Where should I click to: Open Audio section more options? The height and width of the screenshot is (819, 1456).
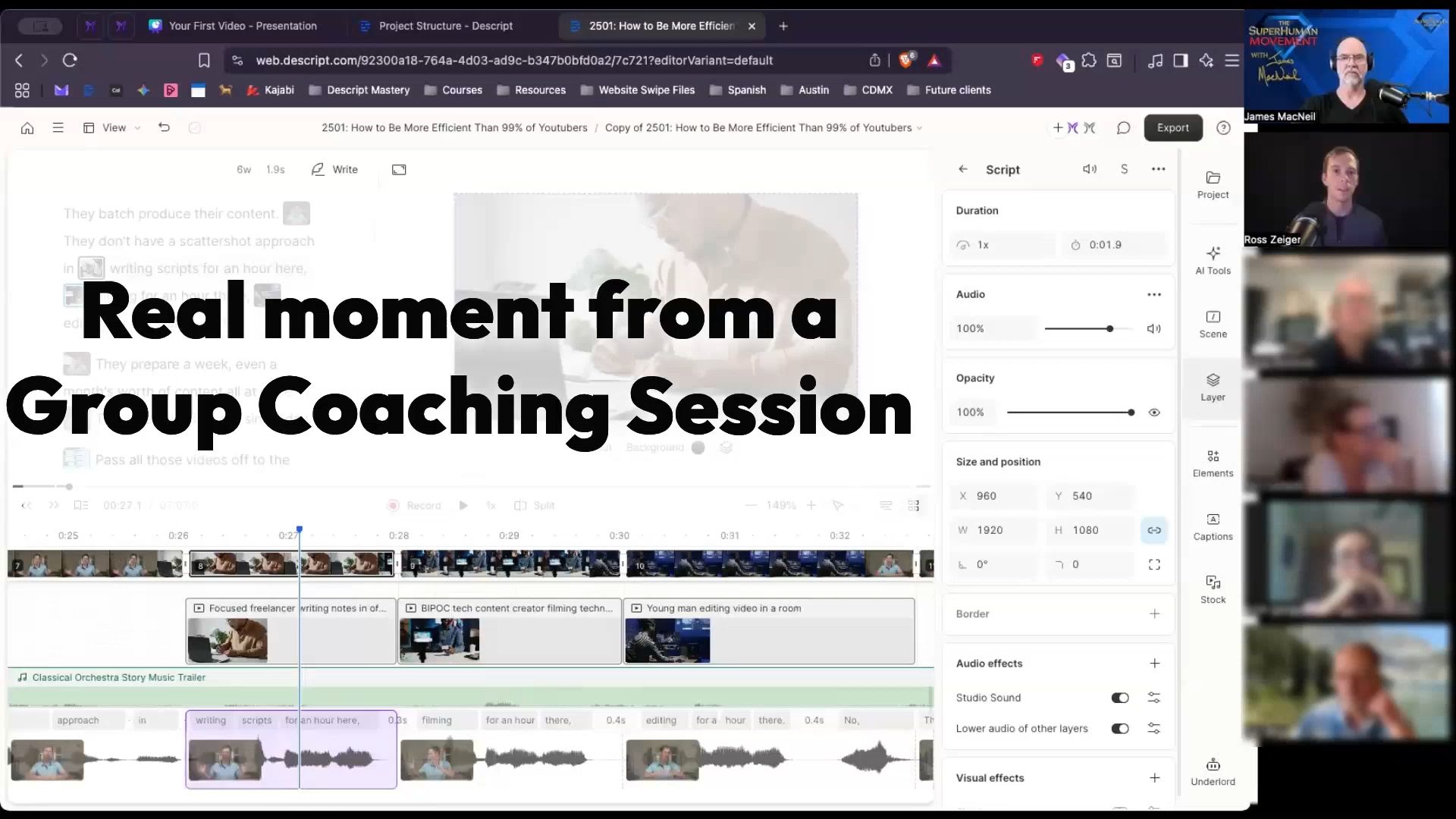click(1154, 294)
